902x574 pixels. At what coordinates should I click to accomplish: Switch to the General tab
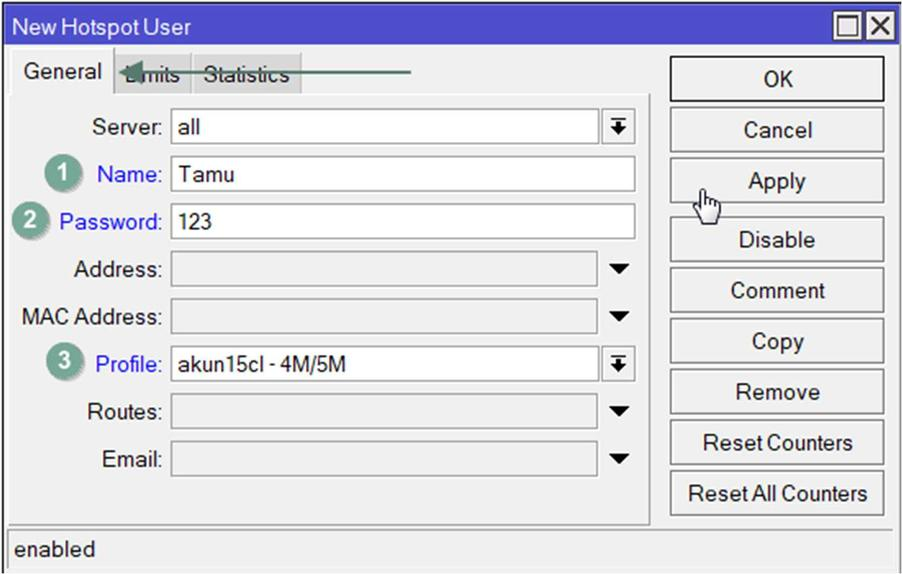pos(62,72)
